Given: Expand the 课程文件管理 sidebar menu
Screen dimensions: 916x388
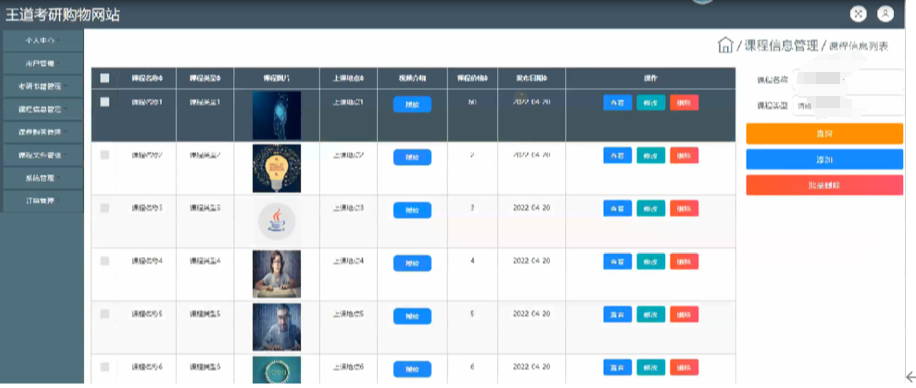Looking at the screenshot, I should (x=42, y=155).
